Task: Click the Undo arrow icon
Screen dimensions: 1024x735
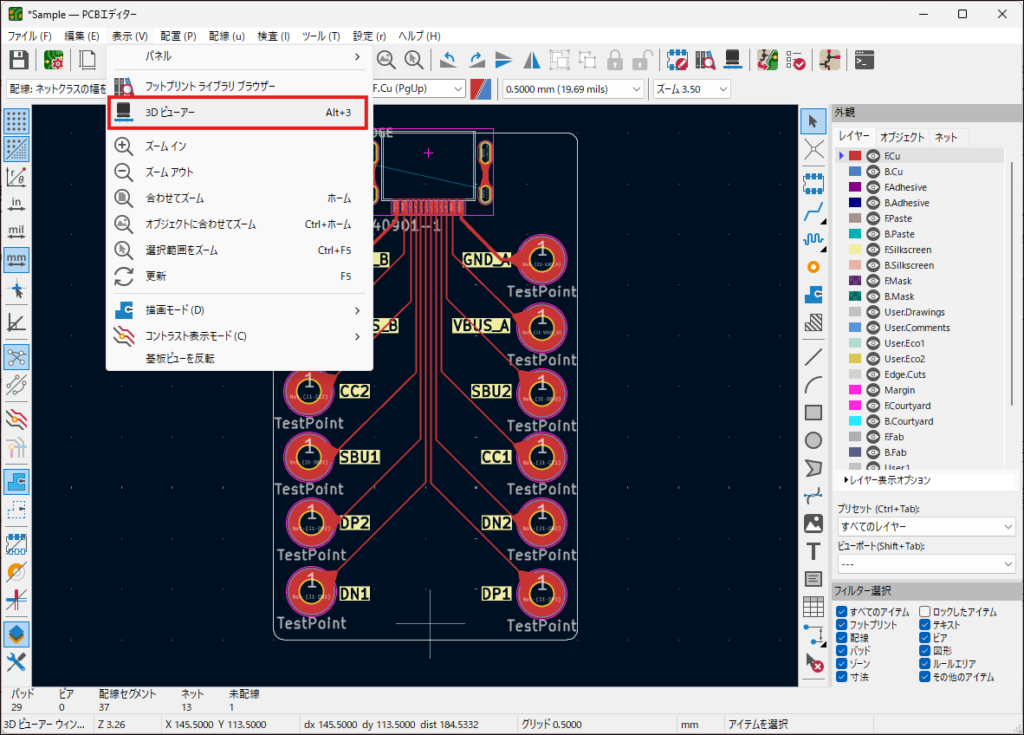Action: coord(449,59)
